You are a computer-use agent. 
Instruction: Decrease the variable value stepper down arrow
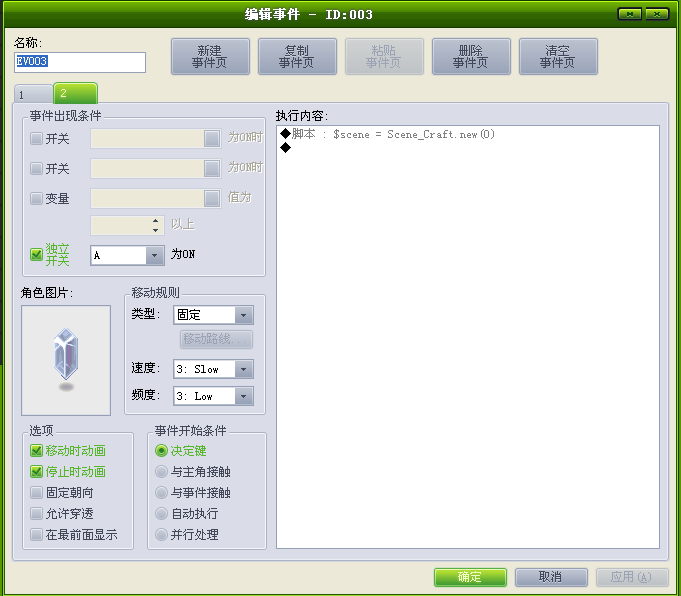coord(155,230)
